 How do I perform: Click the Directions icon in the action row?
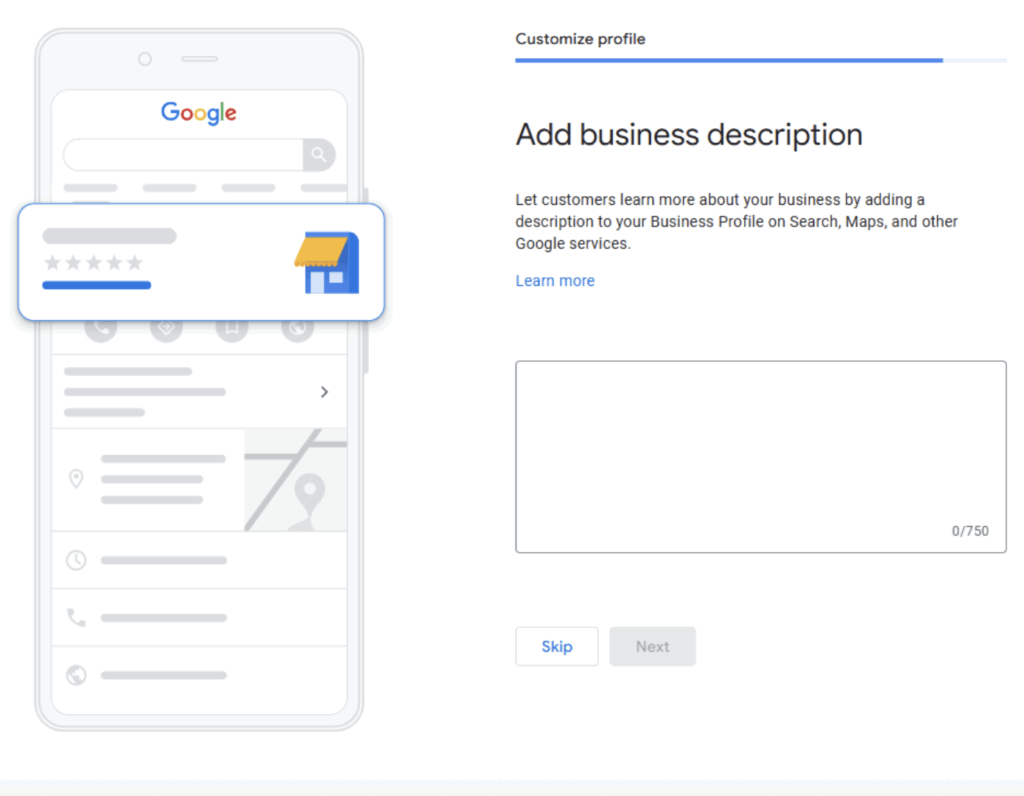166,327
